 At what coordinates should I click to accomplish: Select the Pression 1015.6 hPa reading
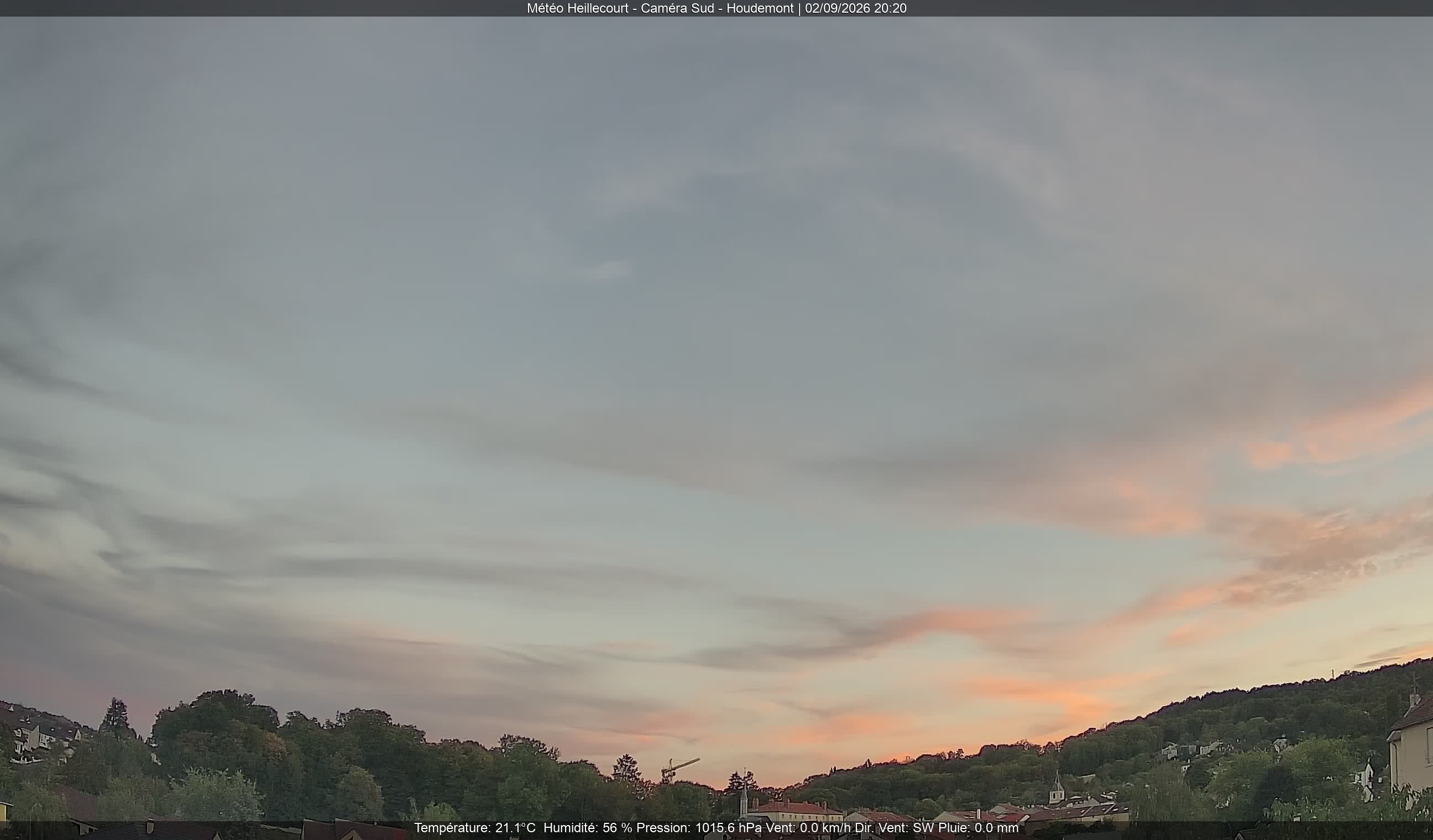[x=699, y=828]
